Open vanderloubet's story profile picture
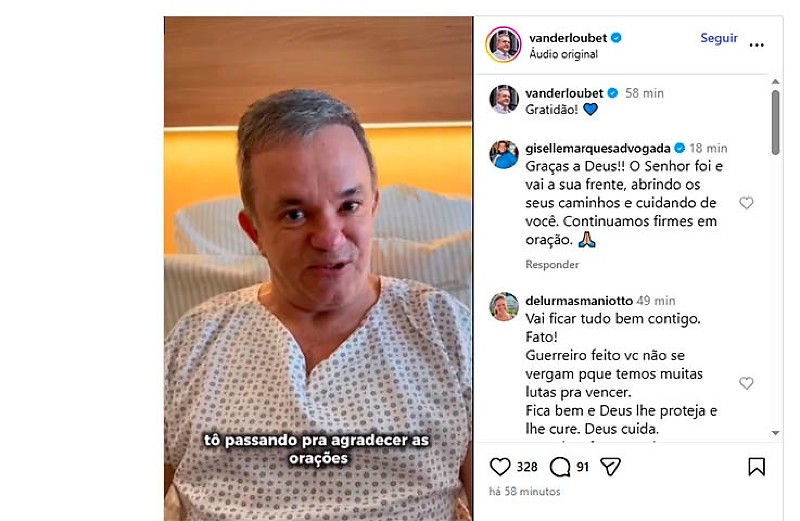The image size is (800, 521). 504,44
